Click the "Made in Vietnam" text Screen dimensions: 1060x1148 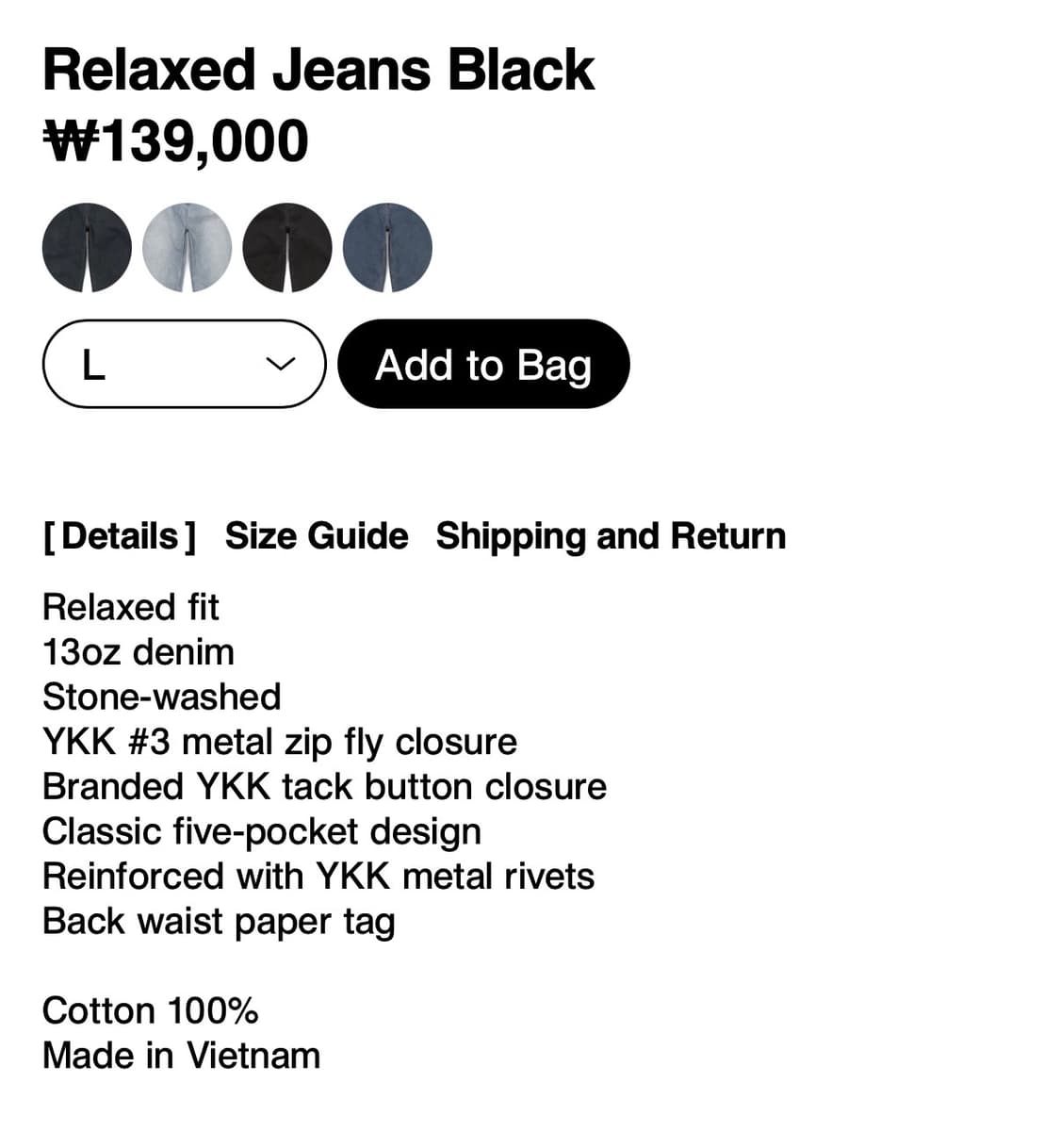182,1056
